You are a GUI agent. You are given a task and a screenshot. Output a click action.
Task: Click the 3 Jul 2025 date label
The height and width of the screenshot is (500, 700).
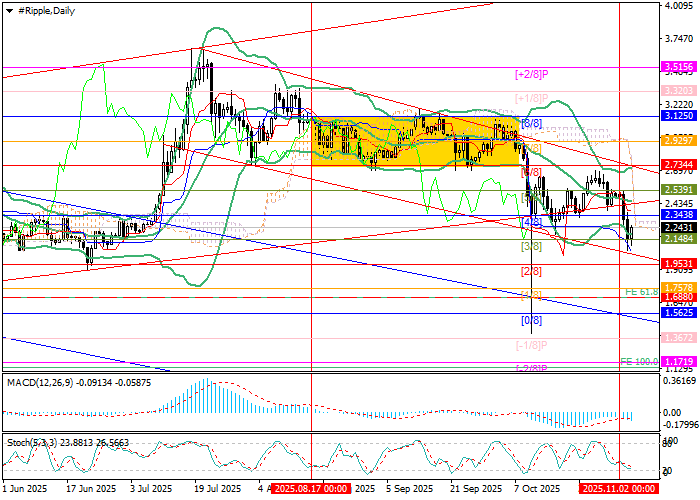click(x=151, y=488)
